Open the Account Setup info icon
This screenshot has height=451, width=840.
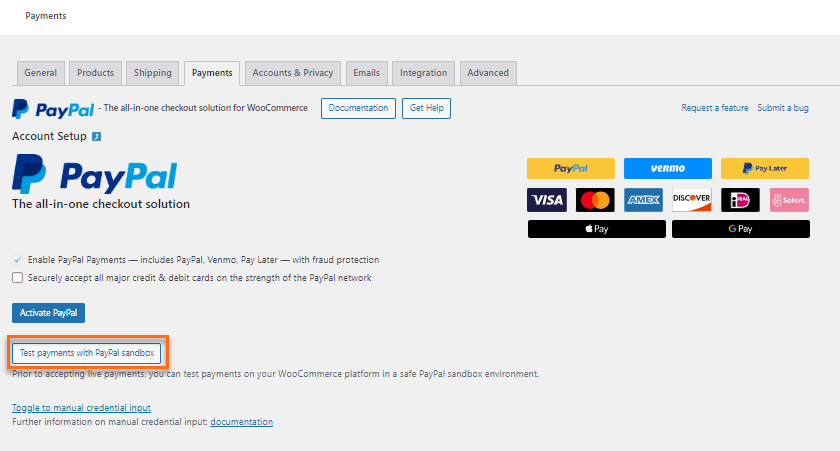(x=96, y=137)
